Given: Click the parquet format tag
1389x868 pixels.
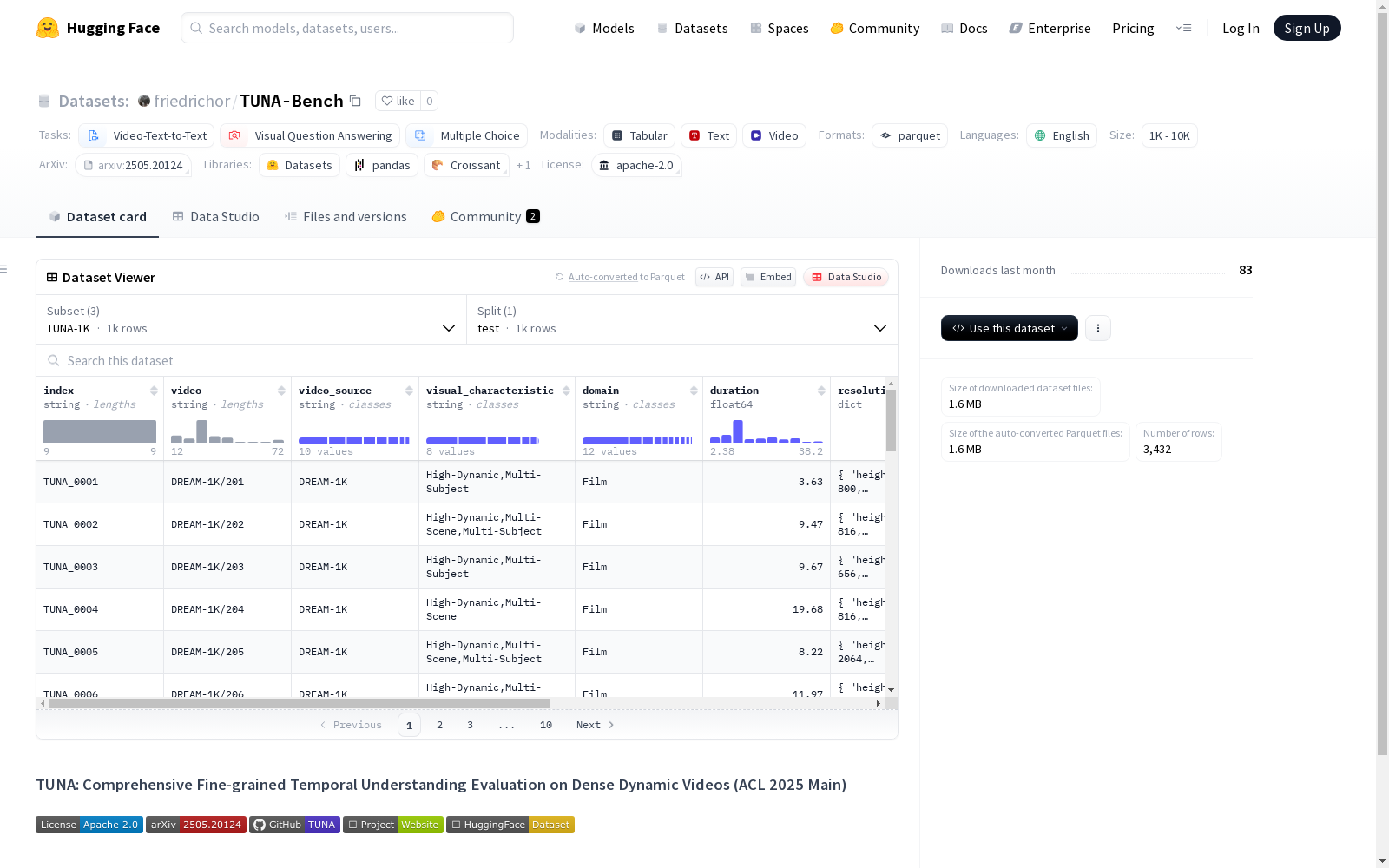Looking at the screenshot, I should click(x=910, y=135).
